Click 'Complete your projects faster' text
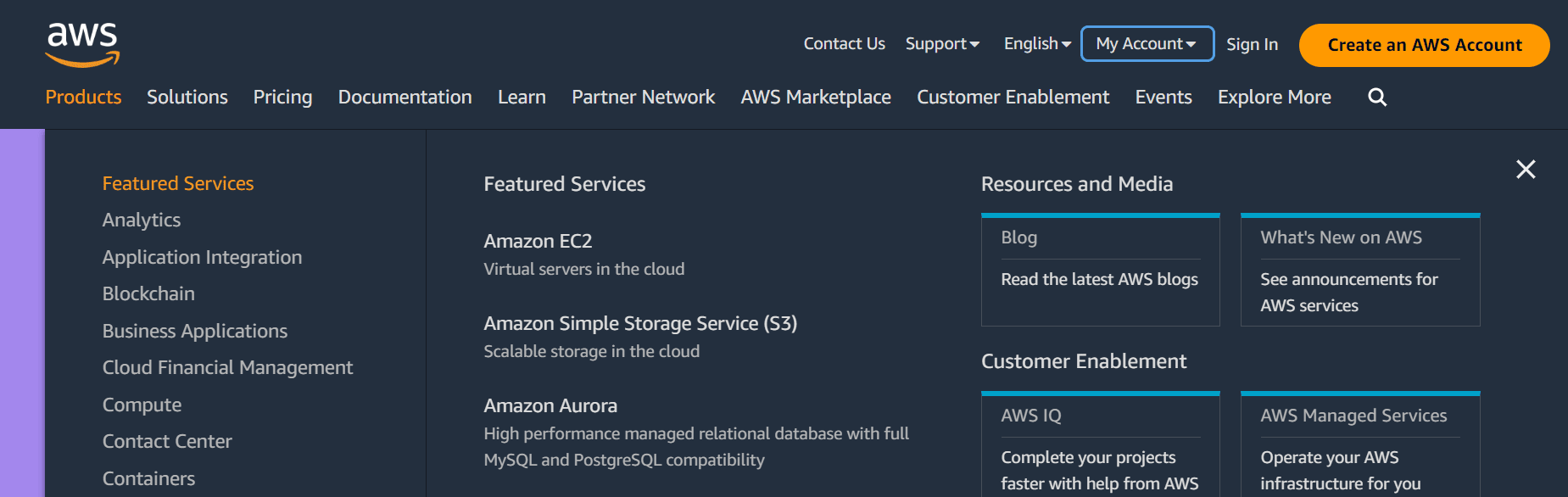1568x497 pixels. point(1100,471)
